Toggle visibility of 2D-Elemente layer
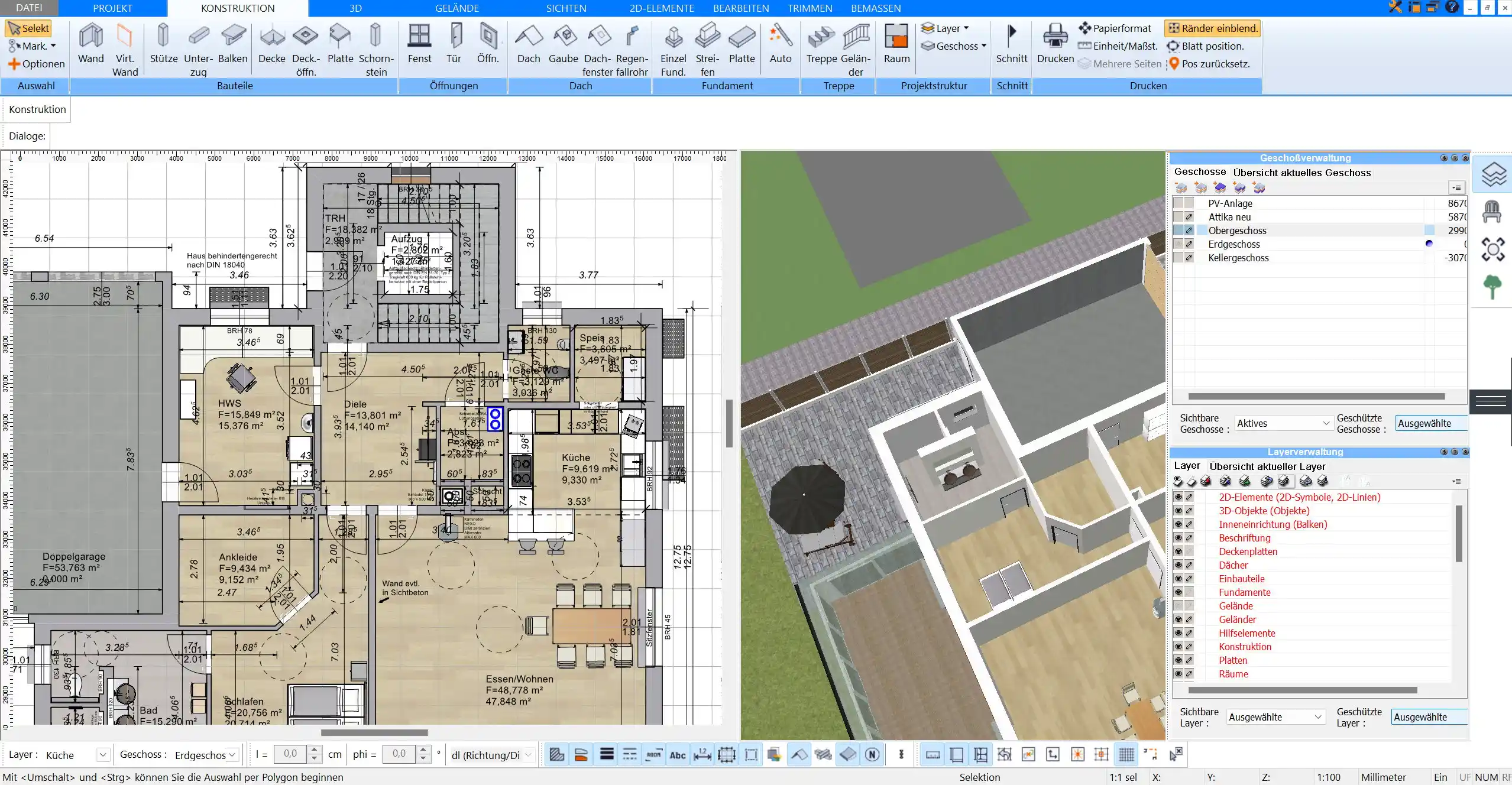The image size is (1512, 785). pos(1178,497)
